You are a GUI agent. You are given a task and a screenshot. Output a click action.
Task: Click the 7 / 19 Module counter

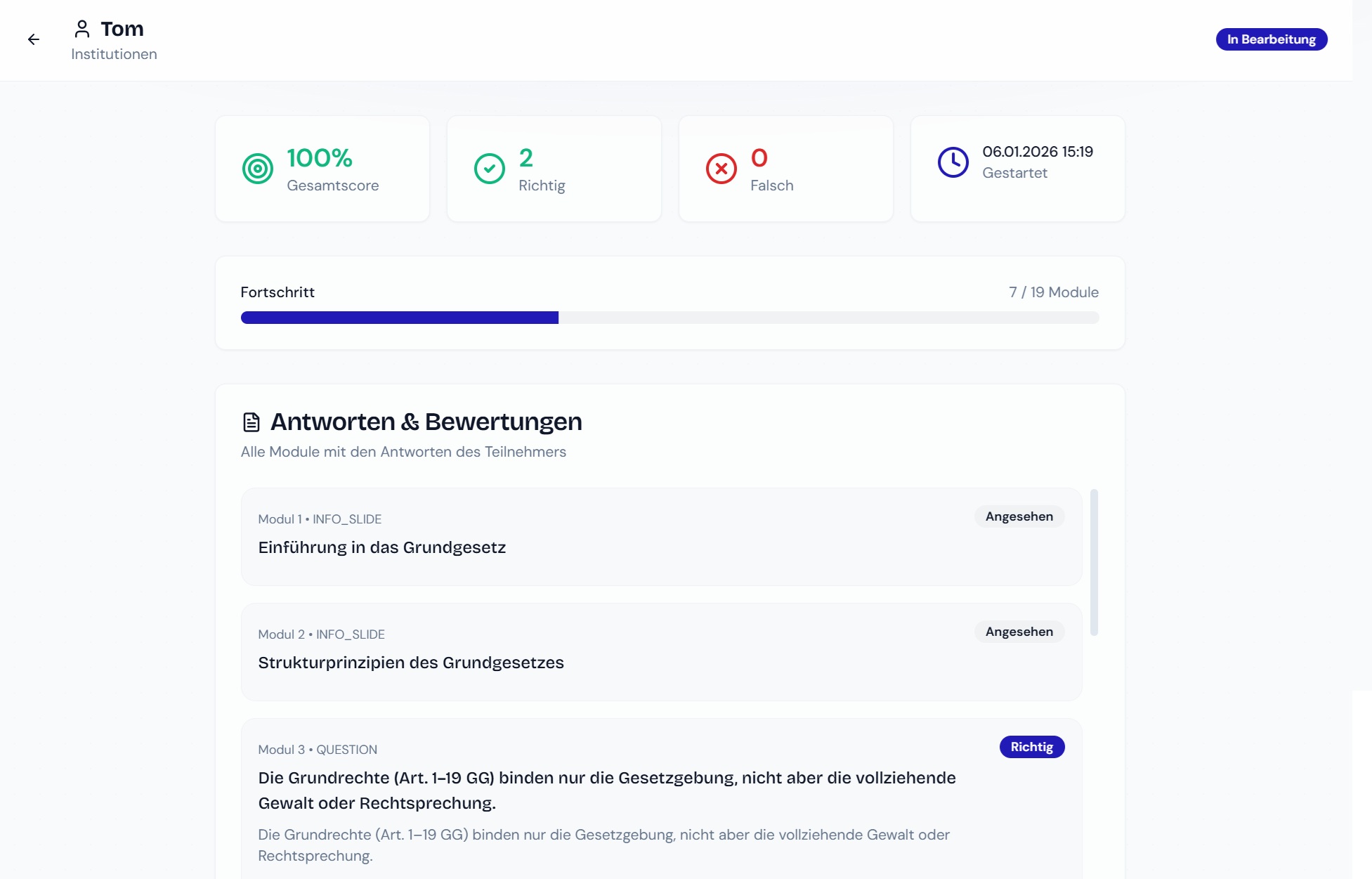point(1053,292)
